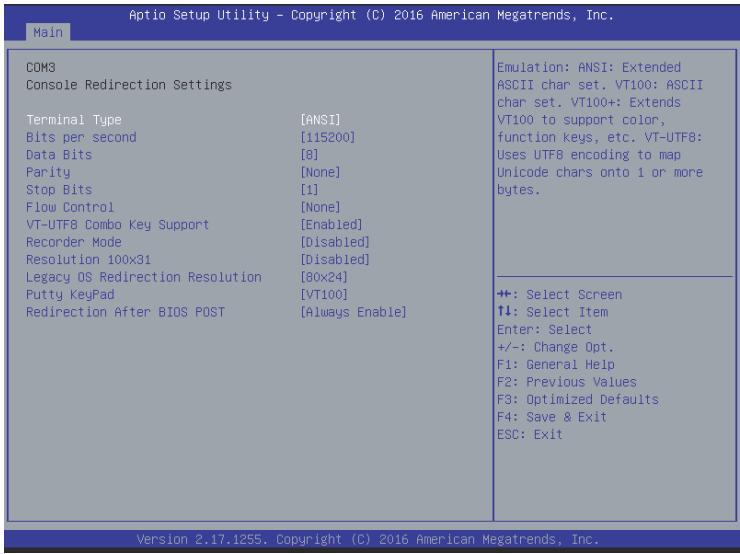Change Legacy OS Redirection Resolution 80x24
The height and width of the screenshot is (554, 740).
point(324,277)
